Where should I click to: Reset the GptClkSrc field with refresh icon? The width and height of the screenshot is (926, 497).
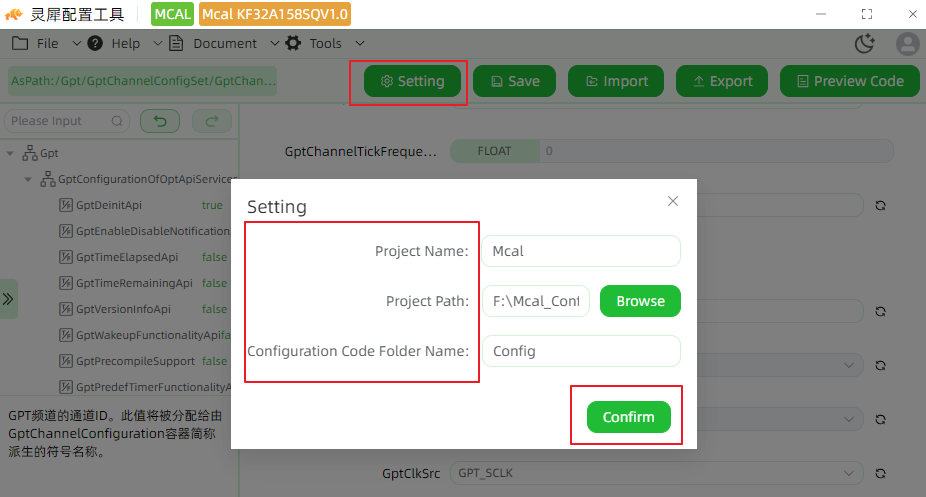(880, 473)
